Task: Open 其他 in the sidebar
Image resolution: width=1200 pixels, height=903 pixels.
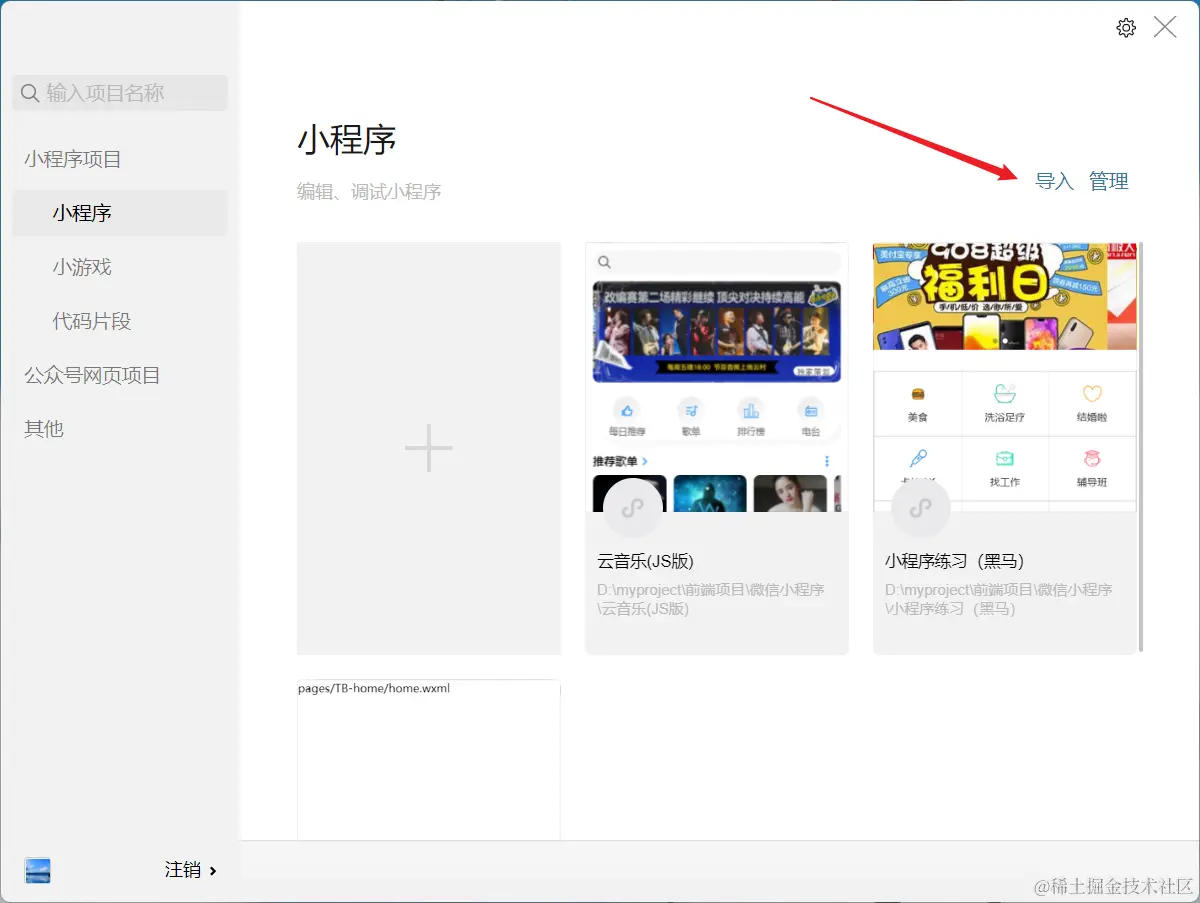Action: (44, 428)
